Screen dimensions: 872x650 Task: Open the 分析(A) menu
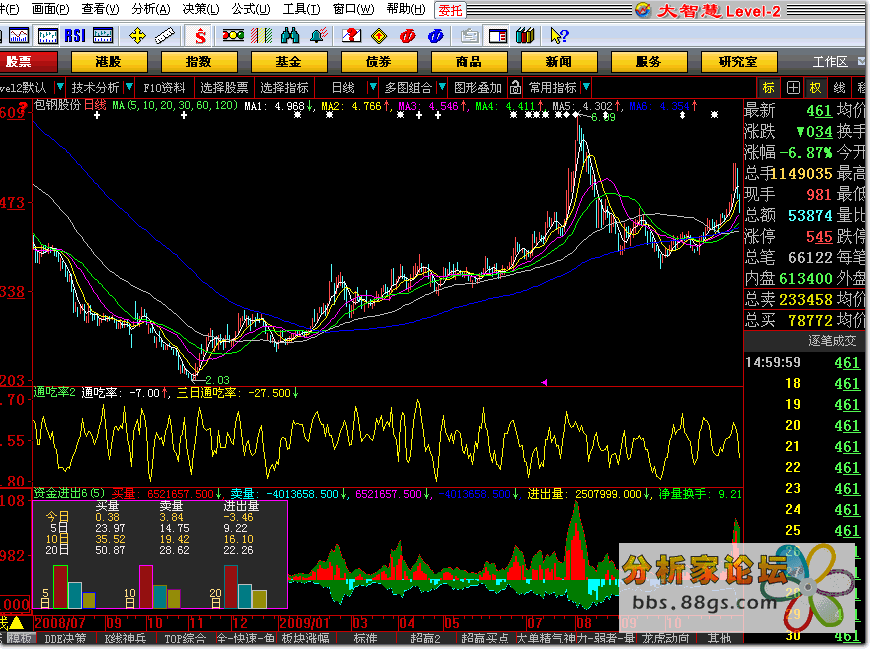coord(151,9)
